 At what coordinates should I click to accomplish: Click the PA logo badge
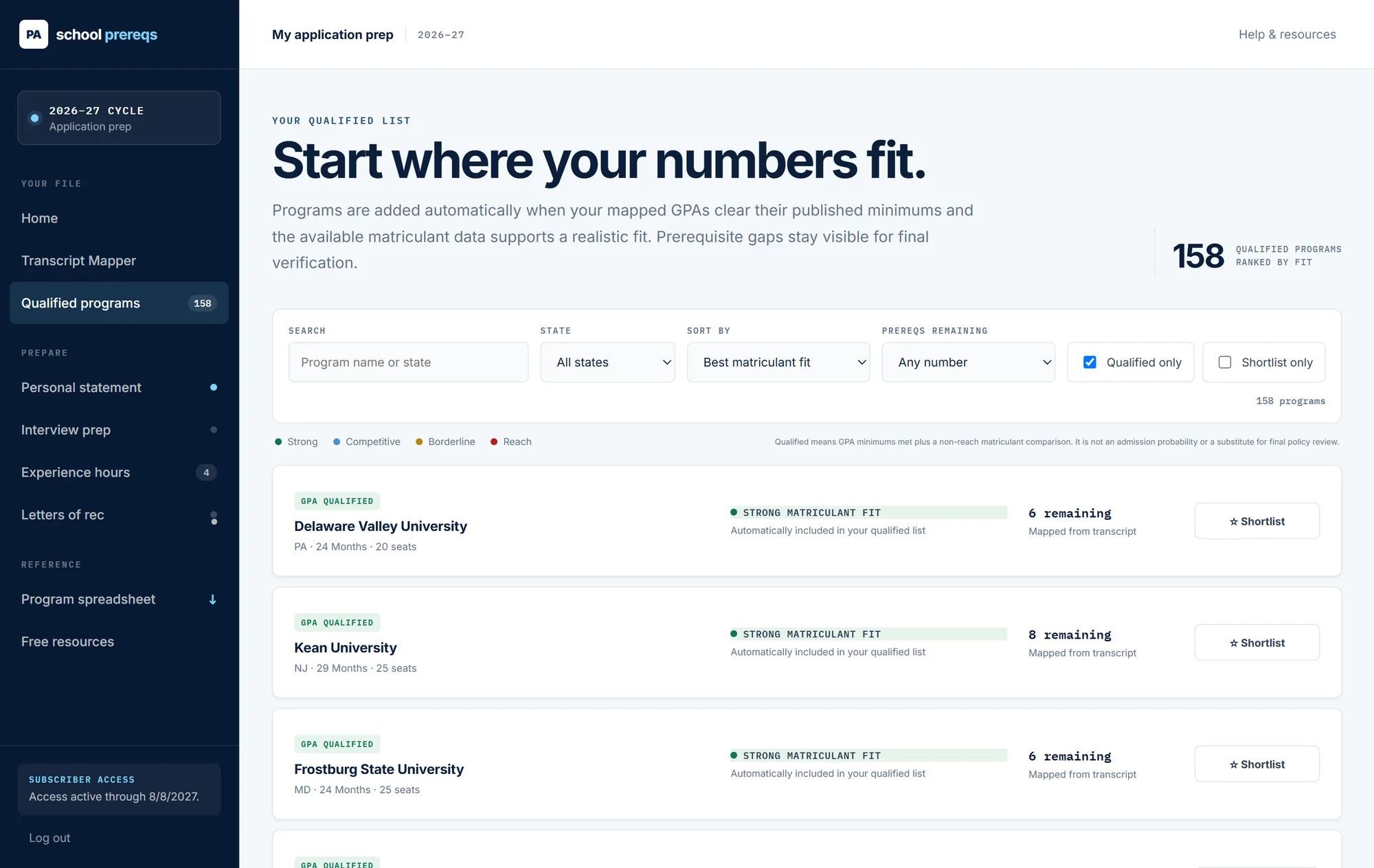pos(34,34)
